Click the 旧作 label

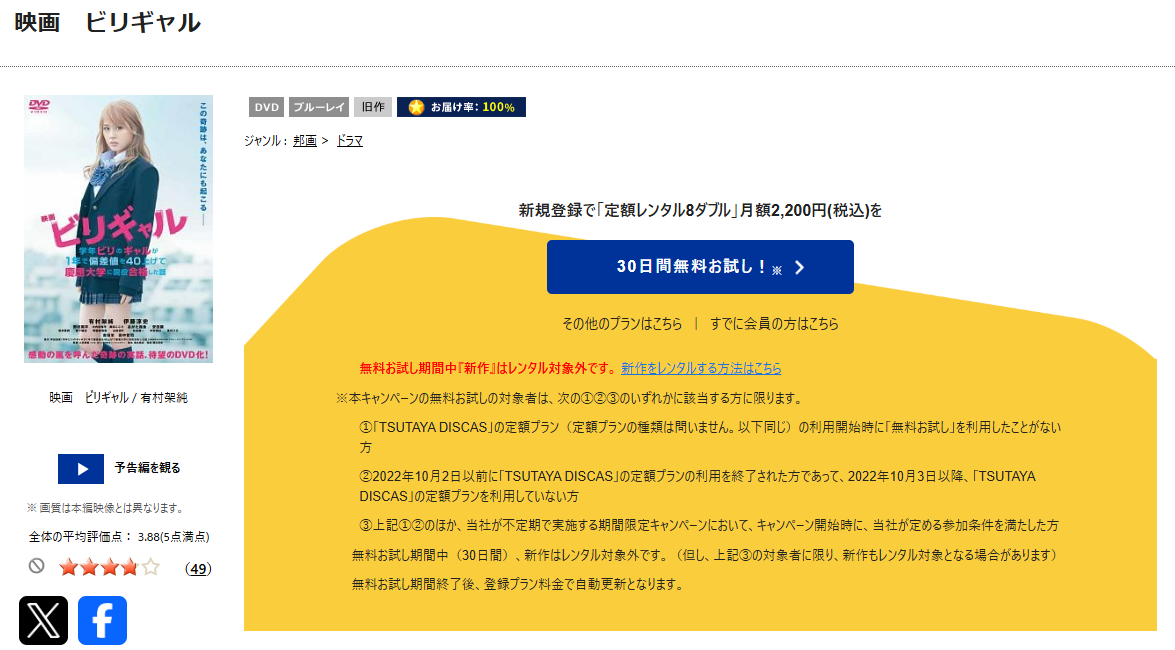coord(371,106)
